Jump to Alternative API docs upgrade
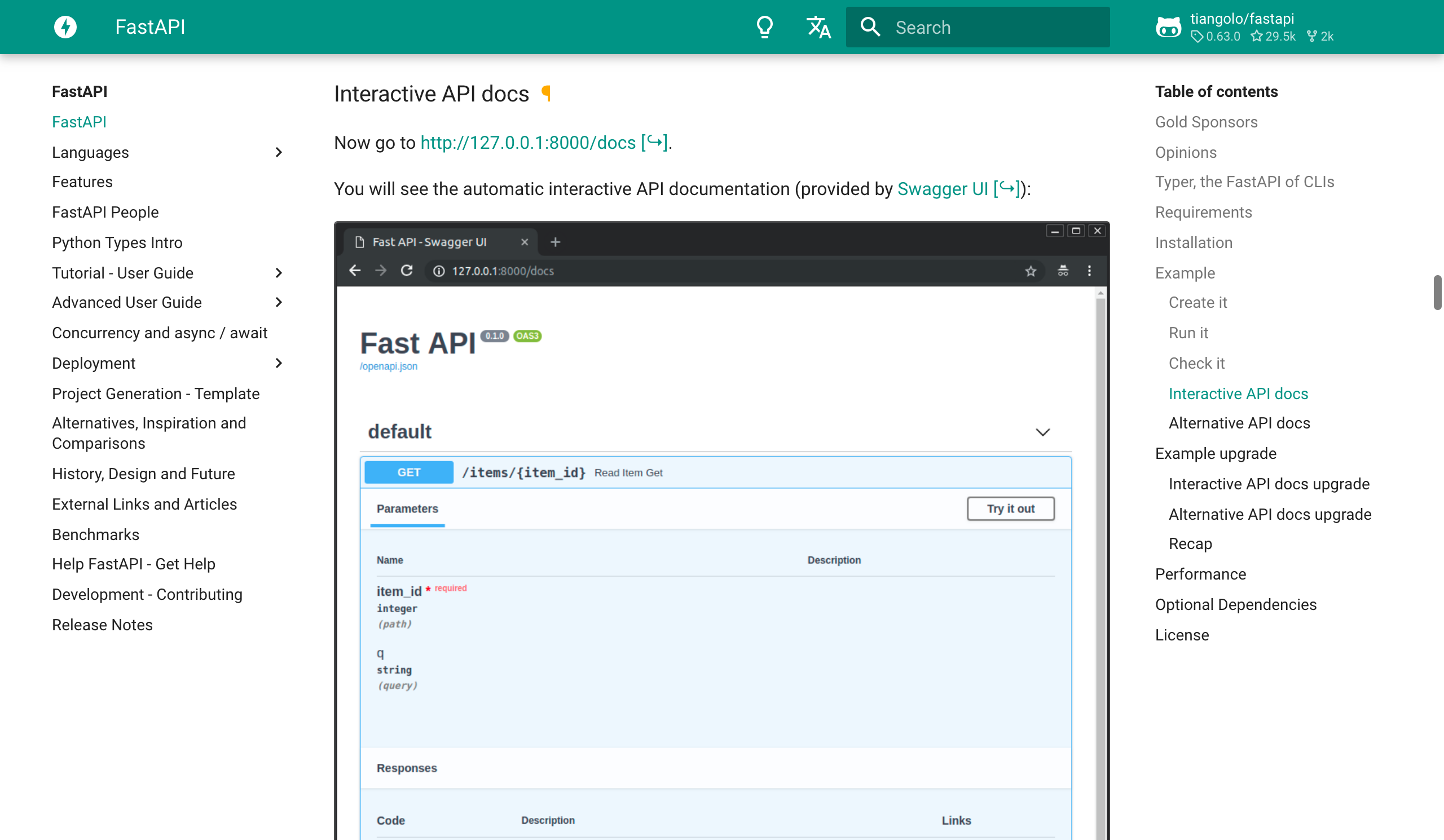This screenshot has width=1444, height=840. pyautogui.click(x=1270, y=514)
